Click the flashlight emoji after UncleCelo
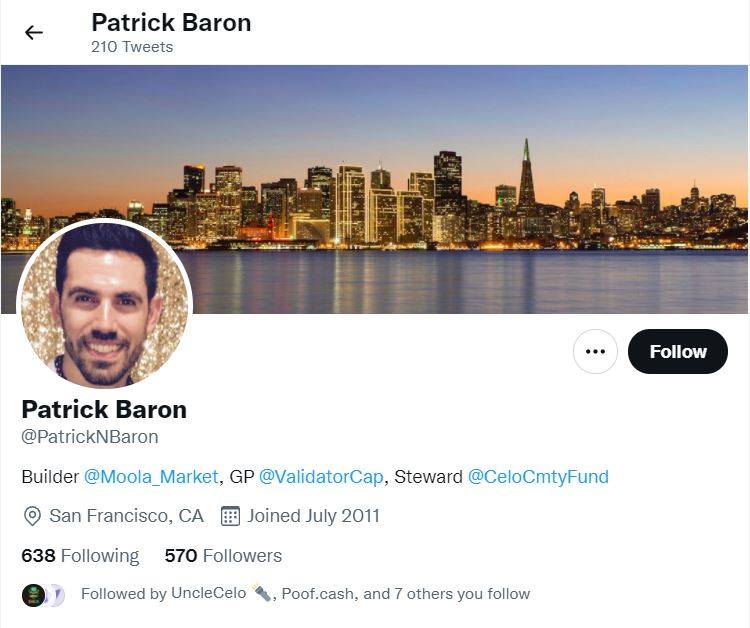The width and height of the screenshot is (750, 628). [261, 593]
